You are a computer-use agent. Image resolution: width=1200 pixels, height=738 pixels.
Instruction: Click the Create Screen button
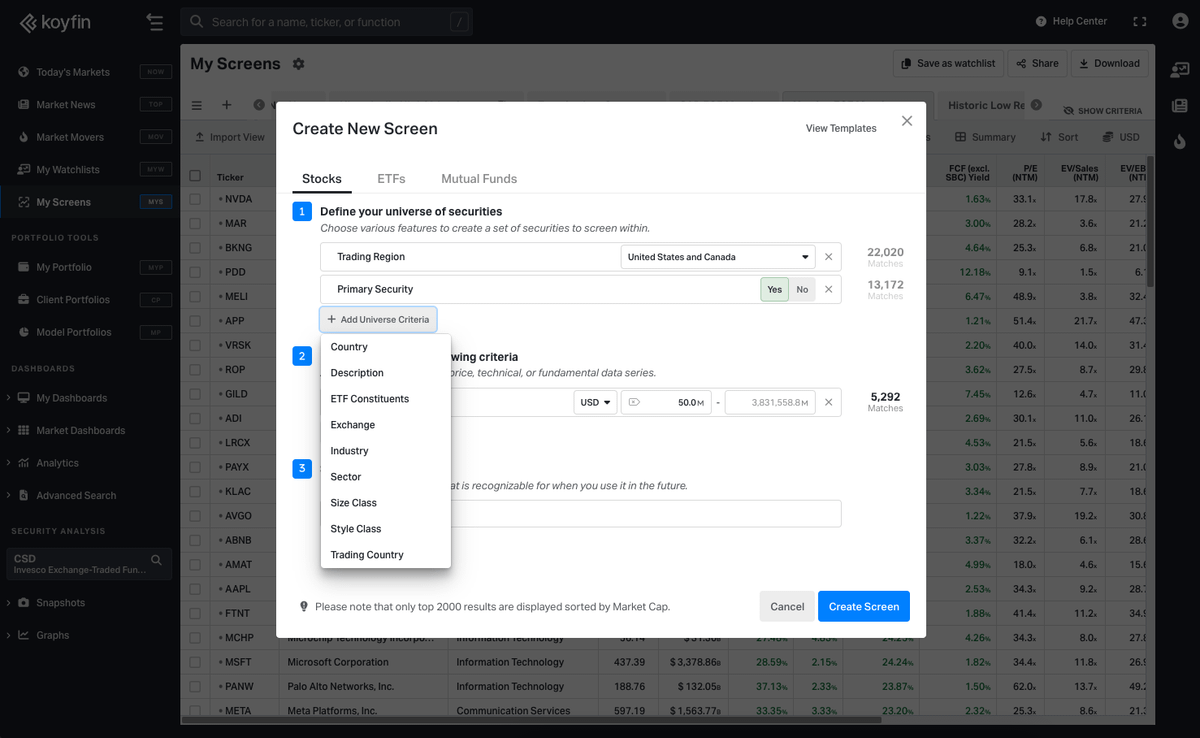(x=863, y=606)
